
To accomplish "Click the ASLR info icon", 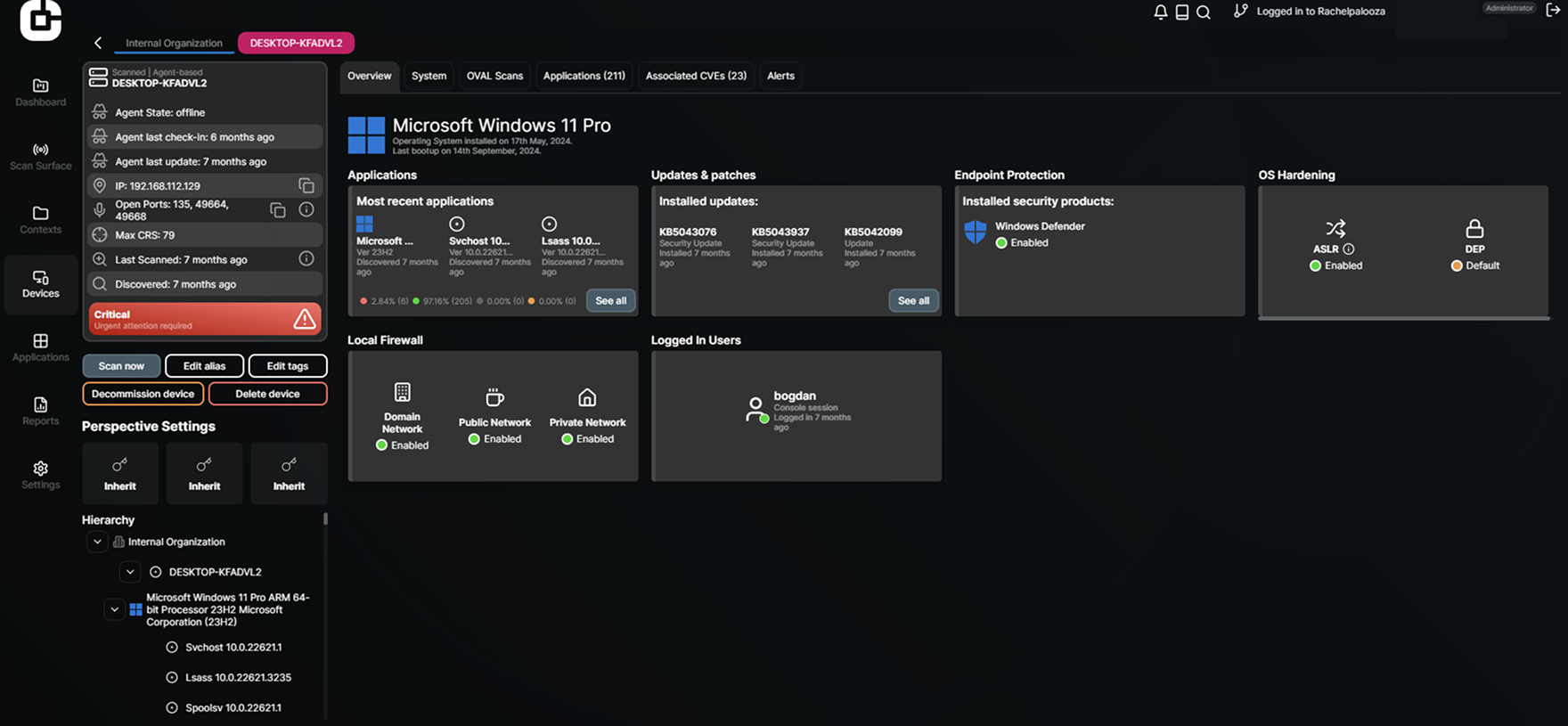I will tap(1349, 249).
